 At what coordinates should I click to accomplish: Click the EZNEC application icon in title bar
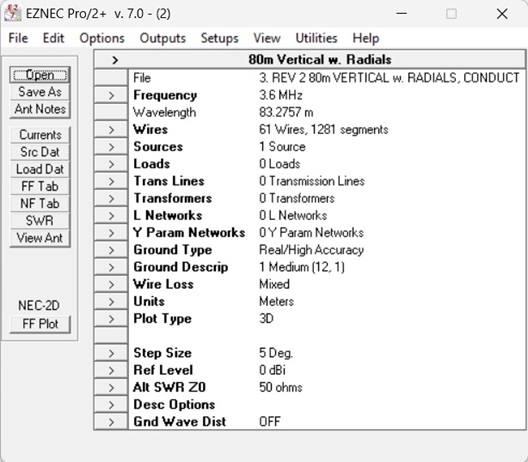(13, 13)
